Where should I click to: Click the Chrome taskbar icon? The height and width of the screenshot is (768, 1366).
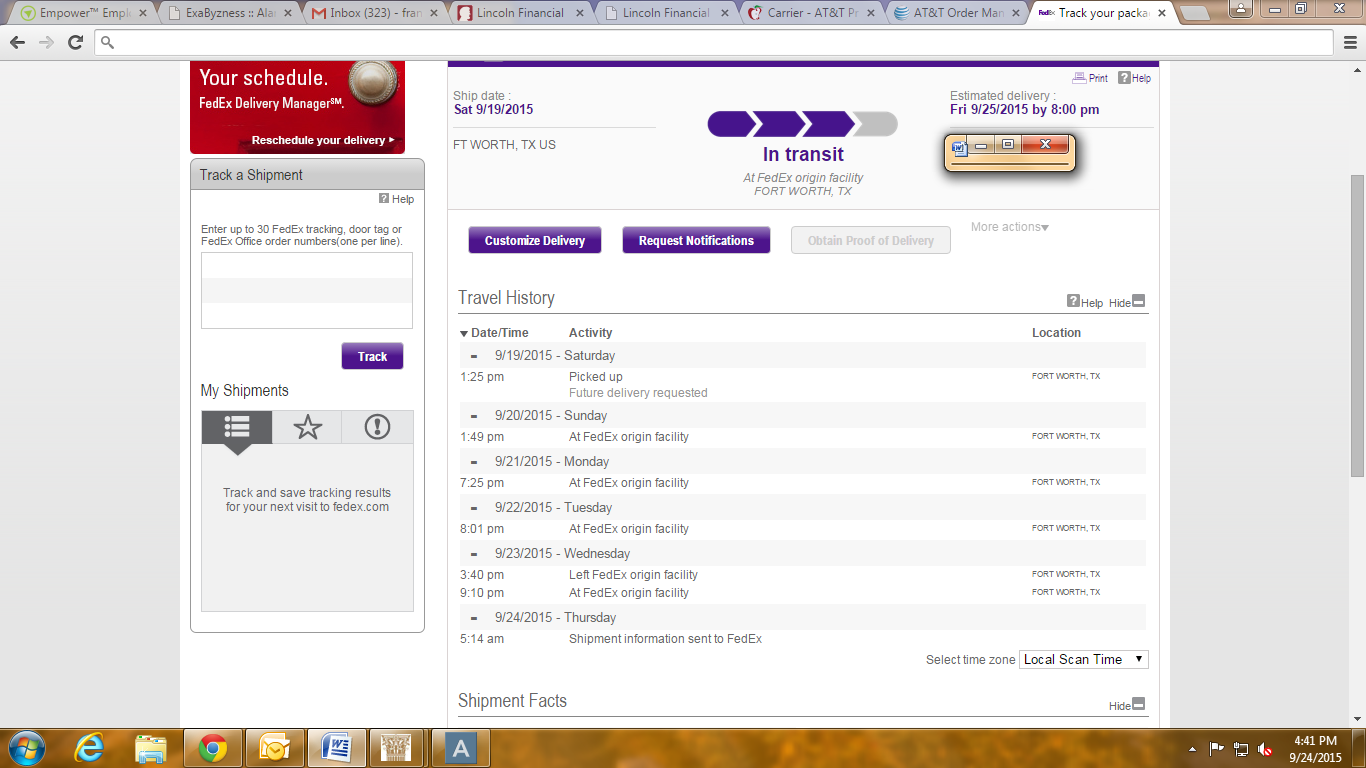[x=212, y=747]
